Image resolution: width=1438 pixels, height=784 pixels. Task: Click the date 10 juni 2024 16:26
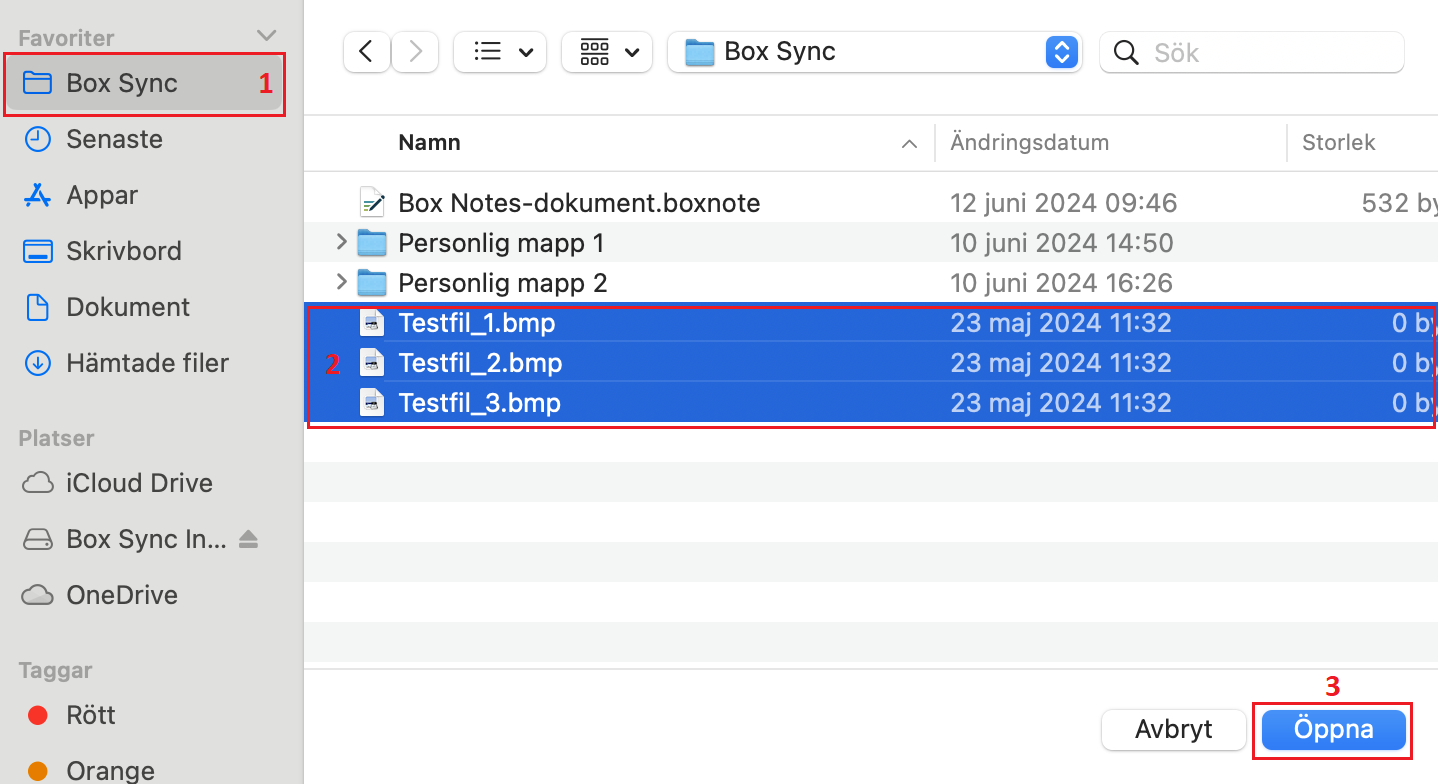point(1062,283)
